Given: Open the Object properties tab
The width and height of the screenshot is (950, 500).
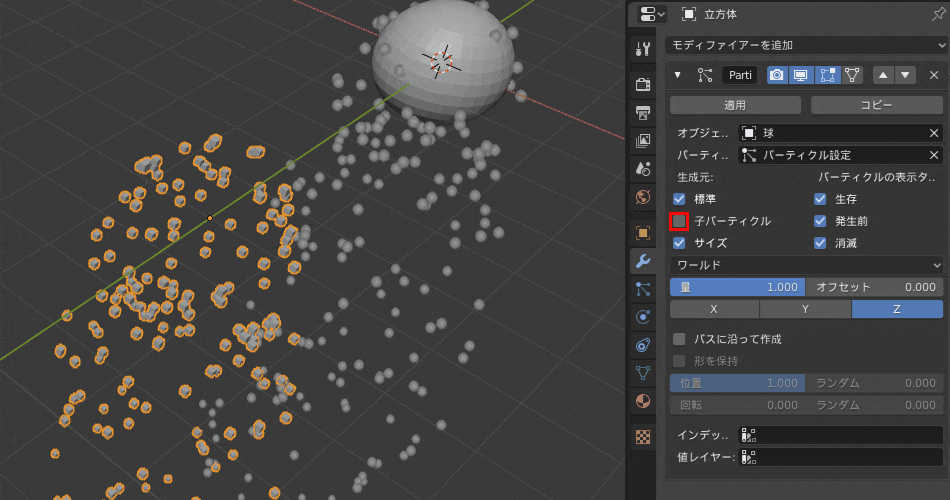Looking at the screenshot, I should coord(643,233).
